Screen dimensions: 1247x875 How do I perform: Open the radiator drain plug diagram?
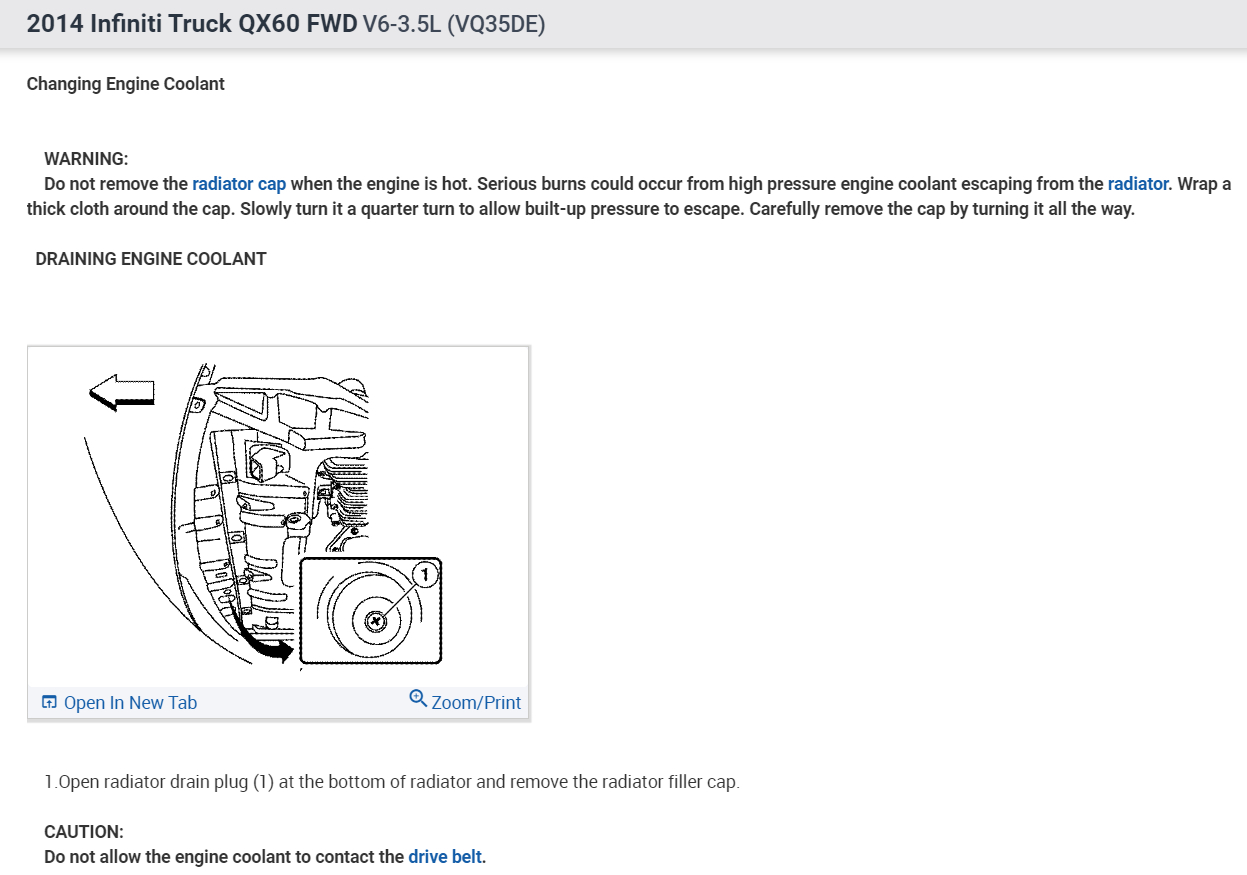pos(278,517)
